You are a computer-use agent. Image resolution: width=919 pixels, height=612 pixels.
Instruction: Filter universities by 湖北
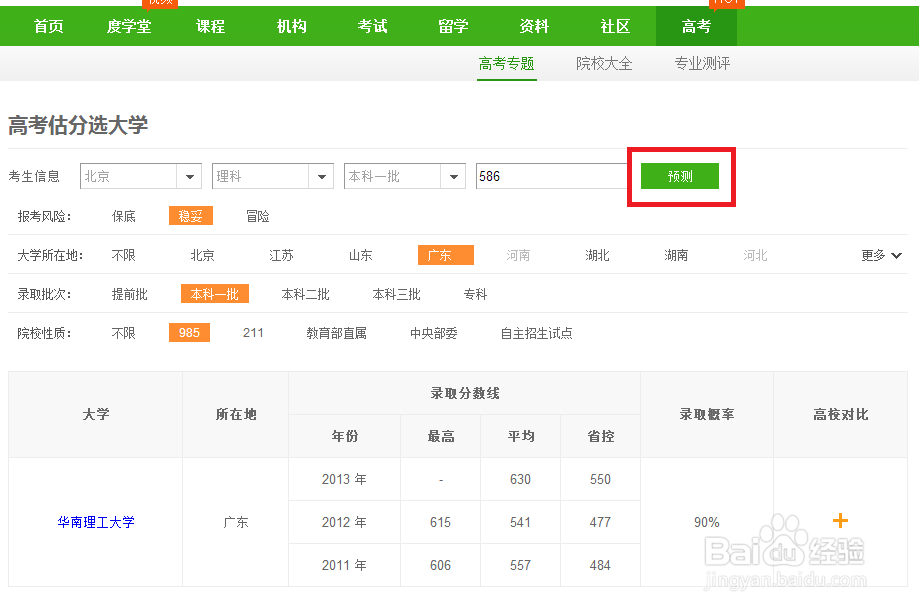point(597,256)
